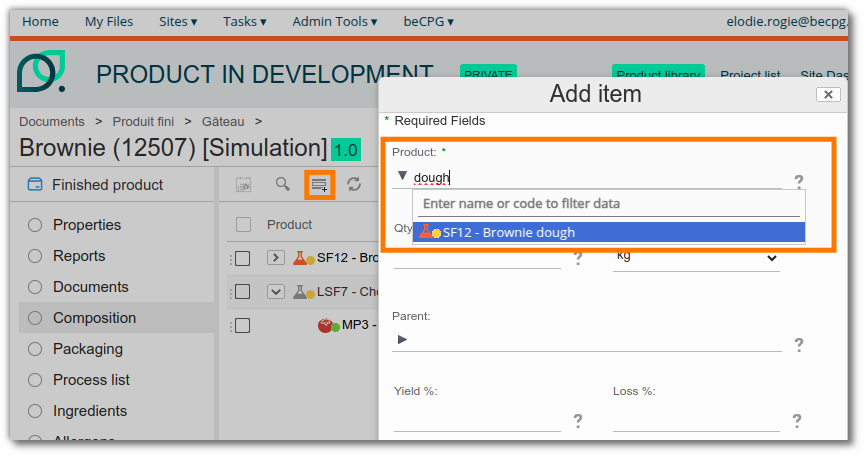Click the Qty input field

pyautogui.click(x=477, y=259)
